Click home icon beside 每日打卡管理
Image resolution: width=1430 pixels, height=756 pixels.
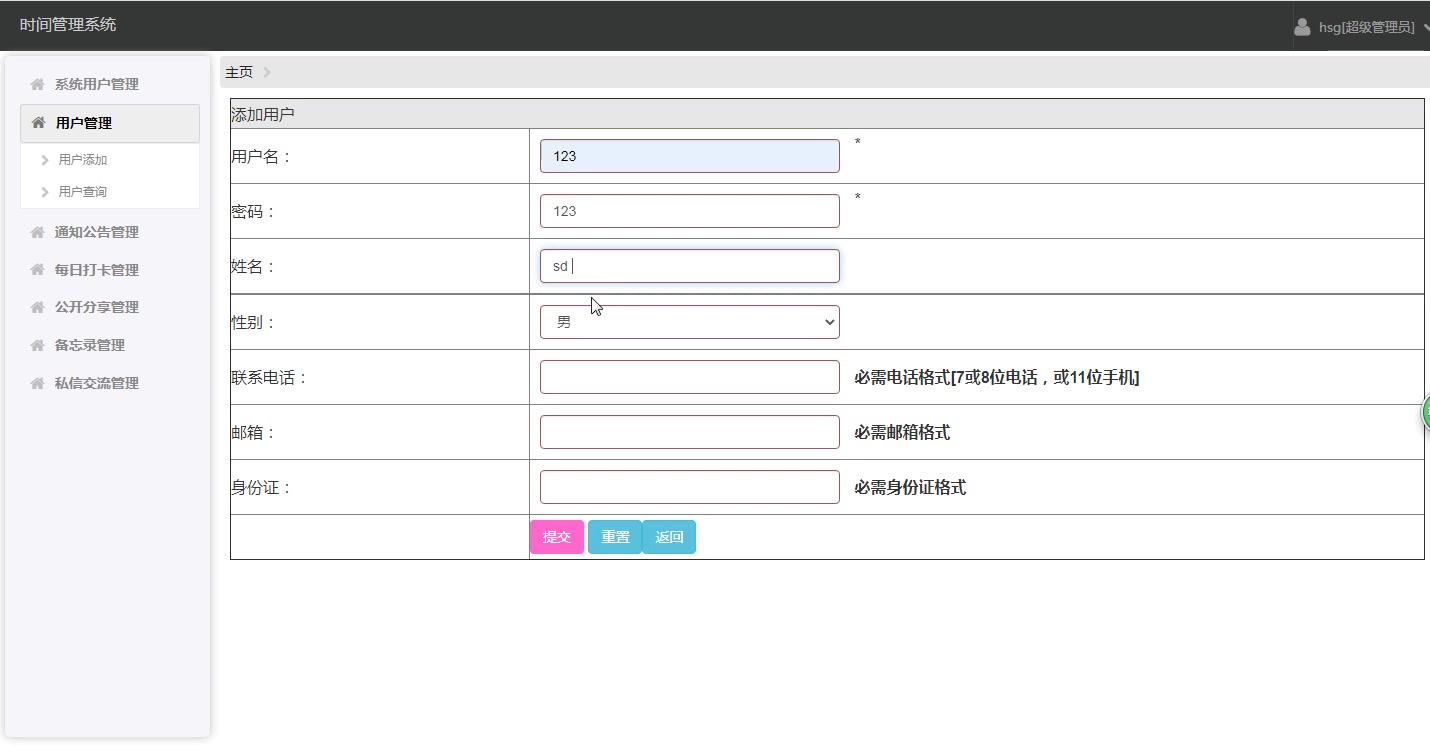click(38, 270)
